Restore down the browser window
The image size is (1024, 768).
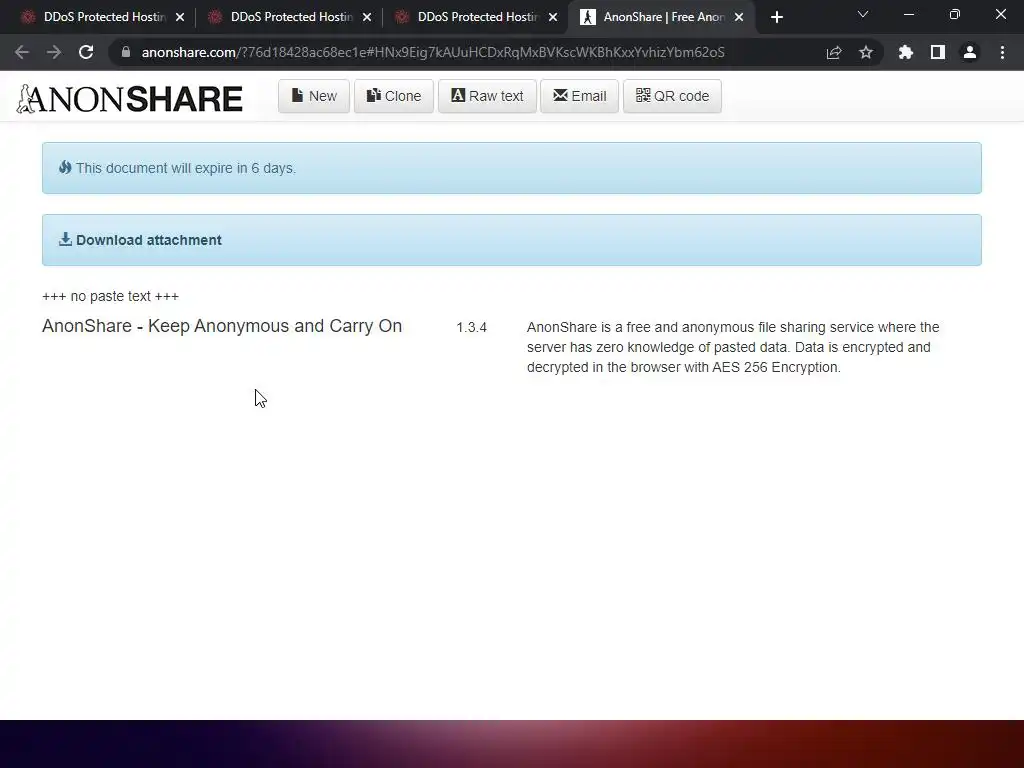[955, 14]
